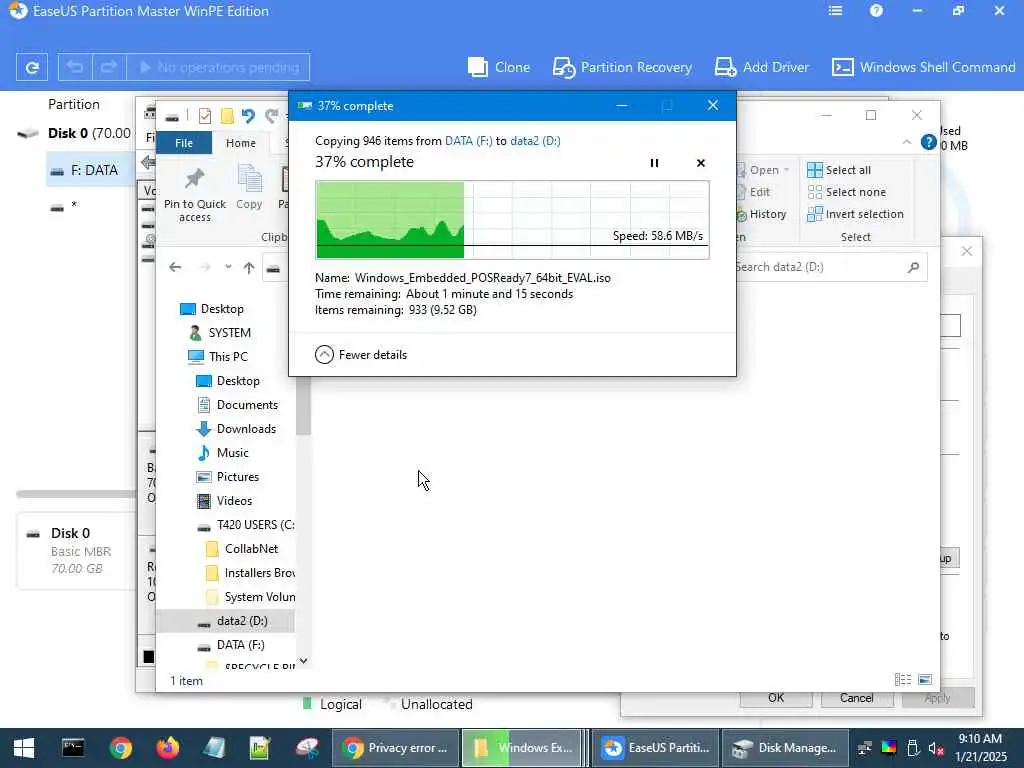Click the EaseUS redo arrow
Image resolution: width=1024 pixels, height=768 pixels.
click(x=108, y=67)
